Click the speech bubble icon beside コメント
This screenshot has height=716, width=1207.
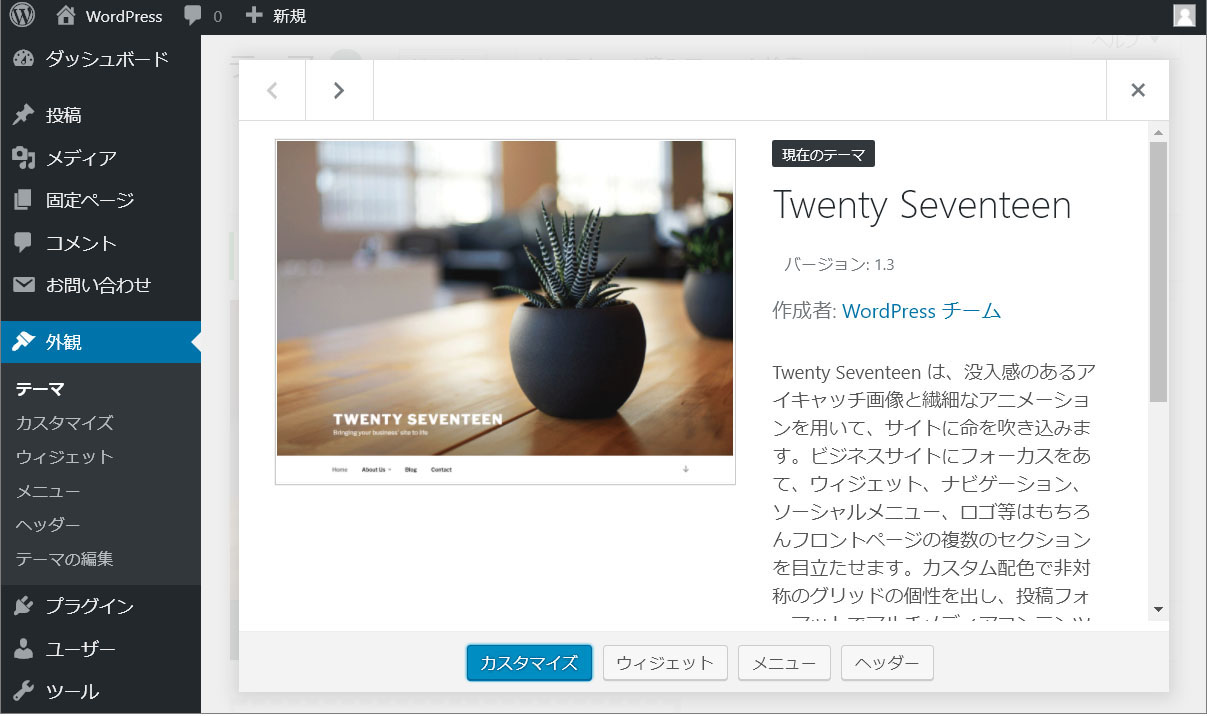click(24, 243)
